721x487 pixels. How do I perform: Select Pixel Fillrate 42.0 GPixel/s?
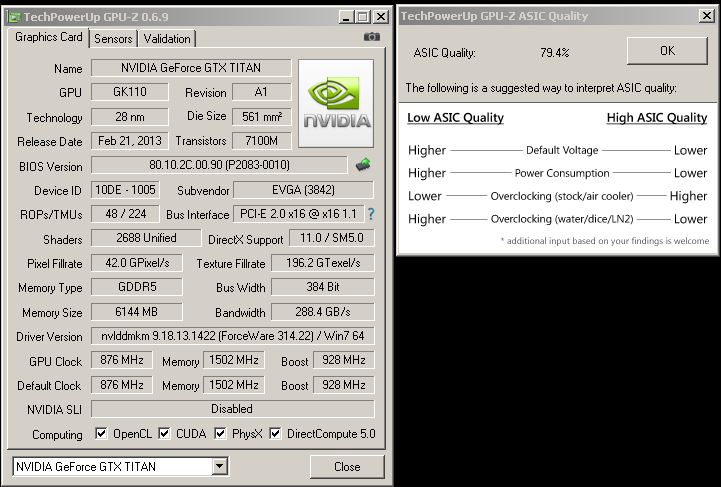click(137, 263)
